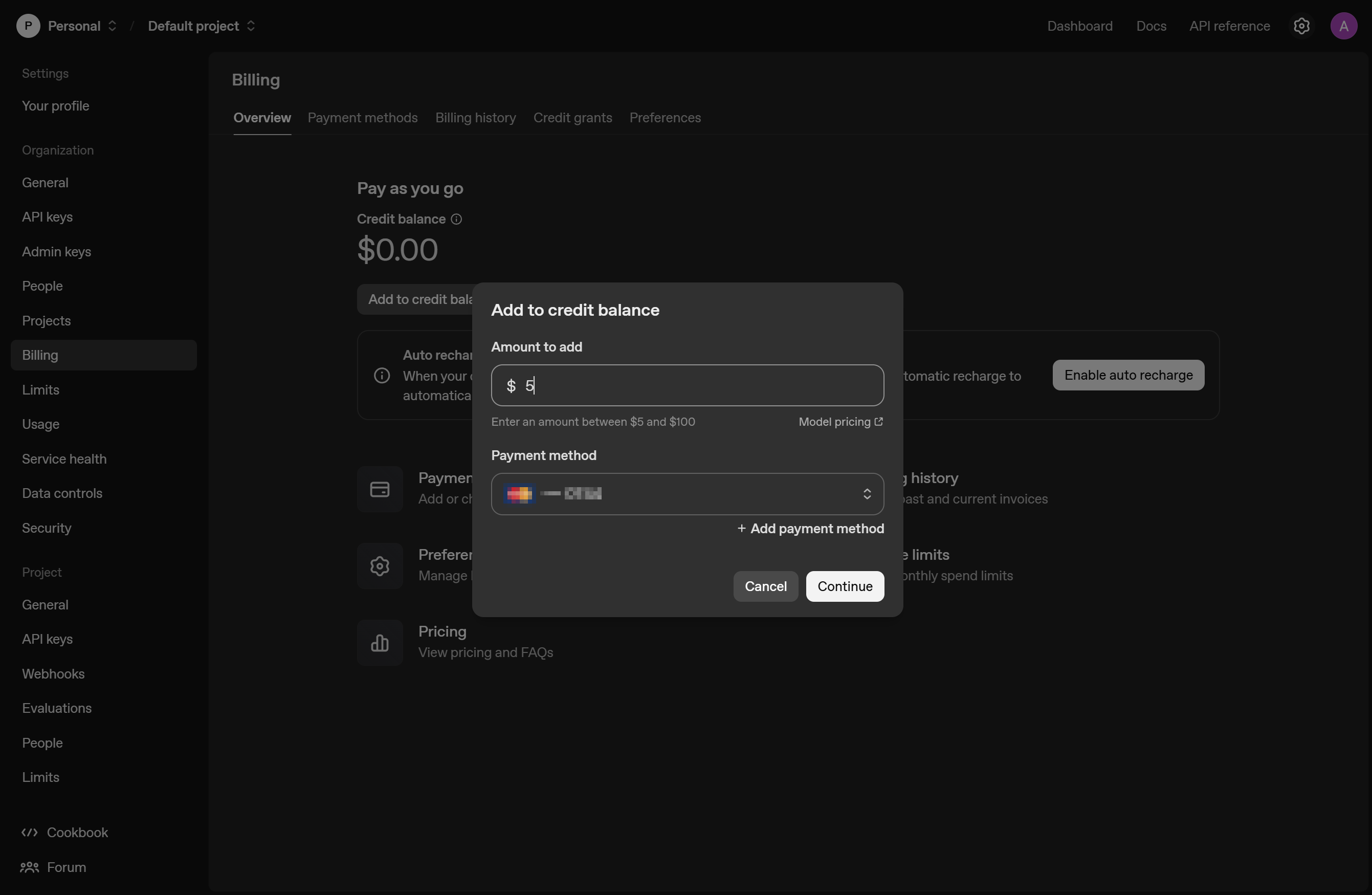Click Continue in the Add to credit balance dialog
Viewport: 1372px width, 895px height.
click(x=844, y=586)
